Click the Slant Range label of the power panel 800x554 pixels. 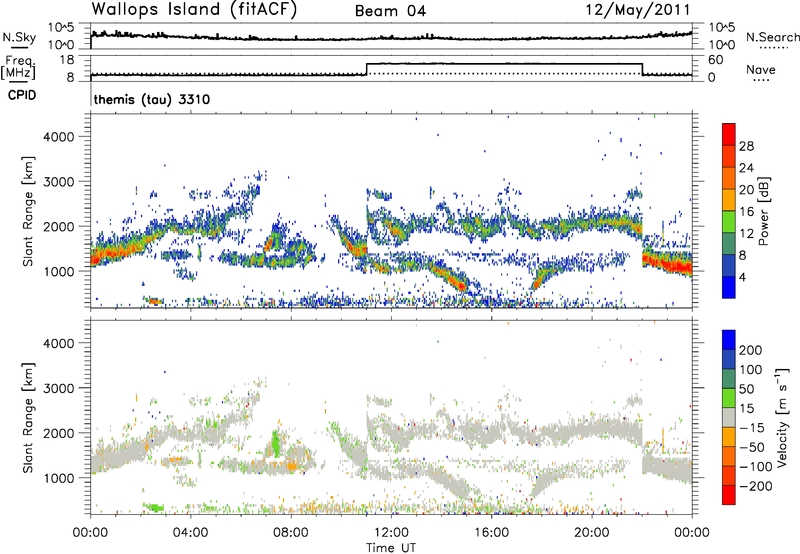(28, 211)
